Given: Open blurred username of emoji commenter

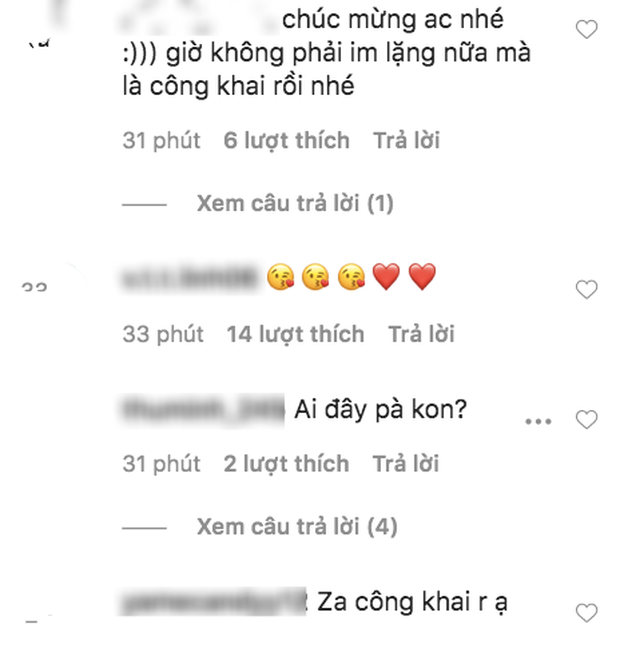Looking at the screenshot, I should (190, 278).
